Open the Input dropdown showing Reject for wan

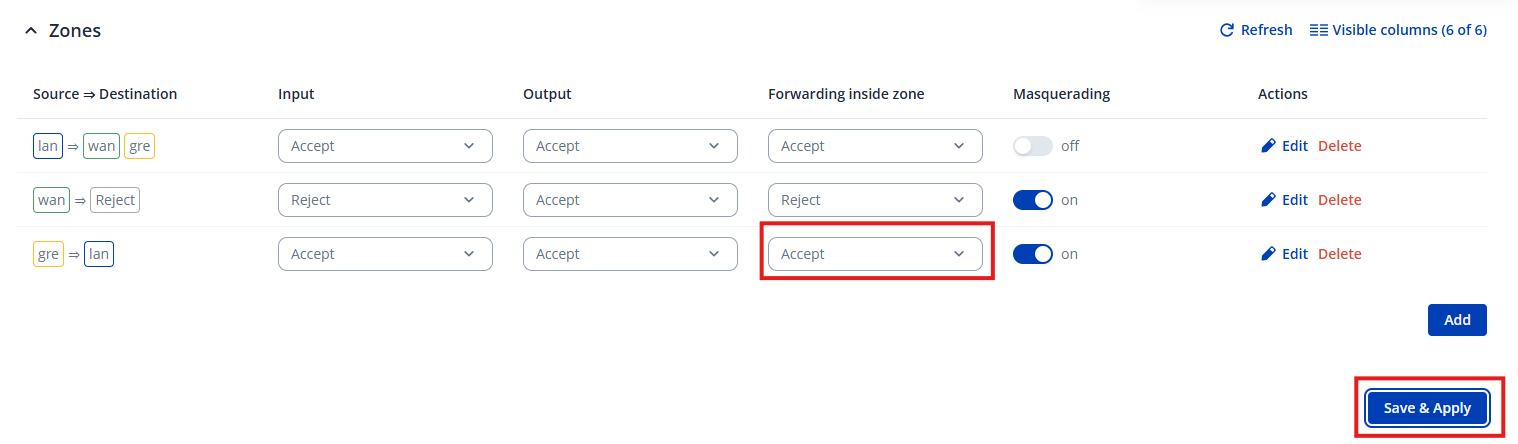pyautogui.click(x=385, y=200)
